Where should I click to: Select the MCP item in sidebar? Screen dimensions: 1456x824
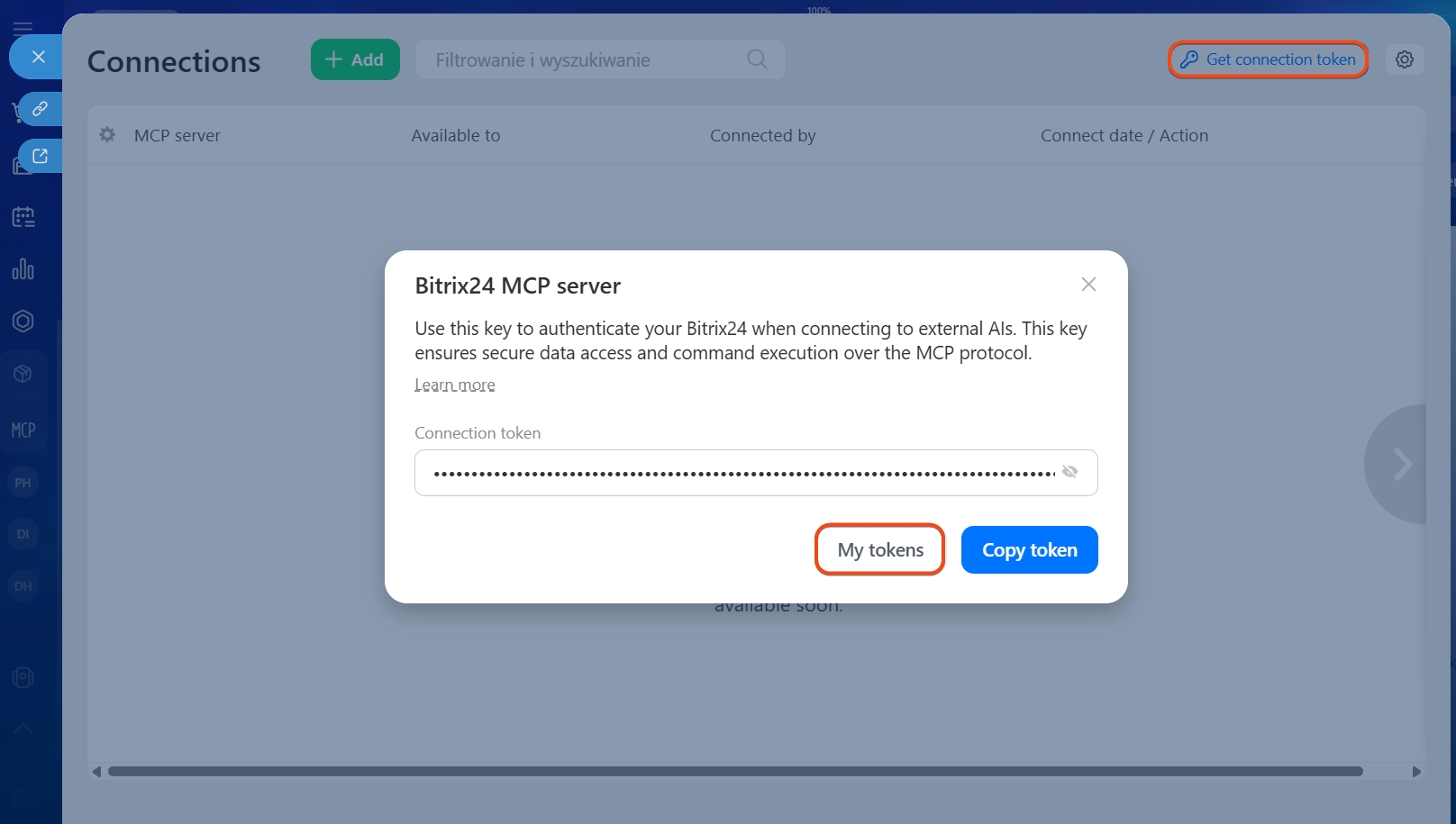[23, 430]
